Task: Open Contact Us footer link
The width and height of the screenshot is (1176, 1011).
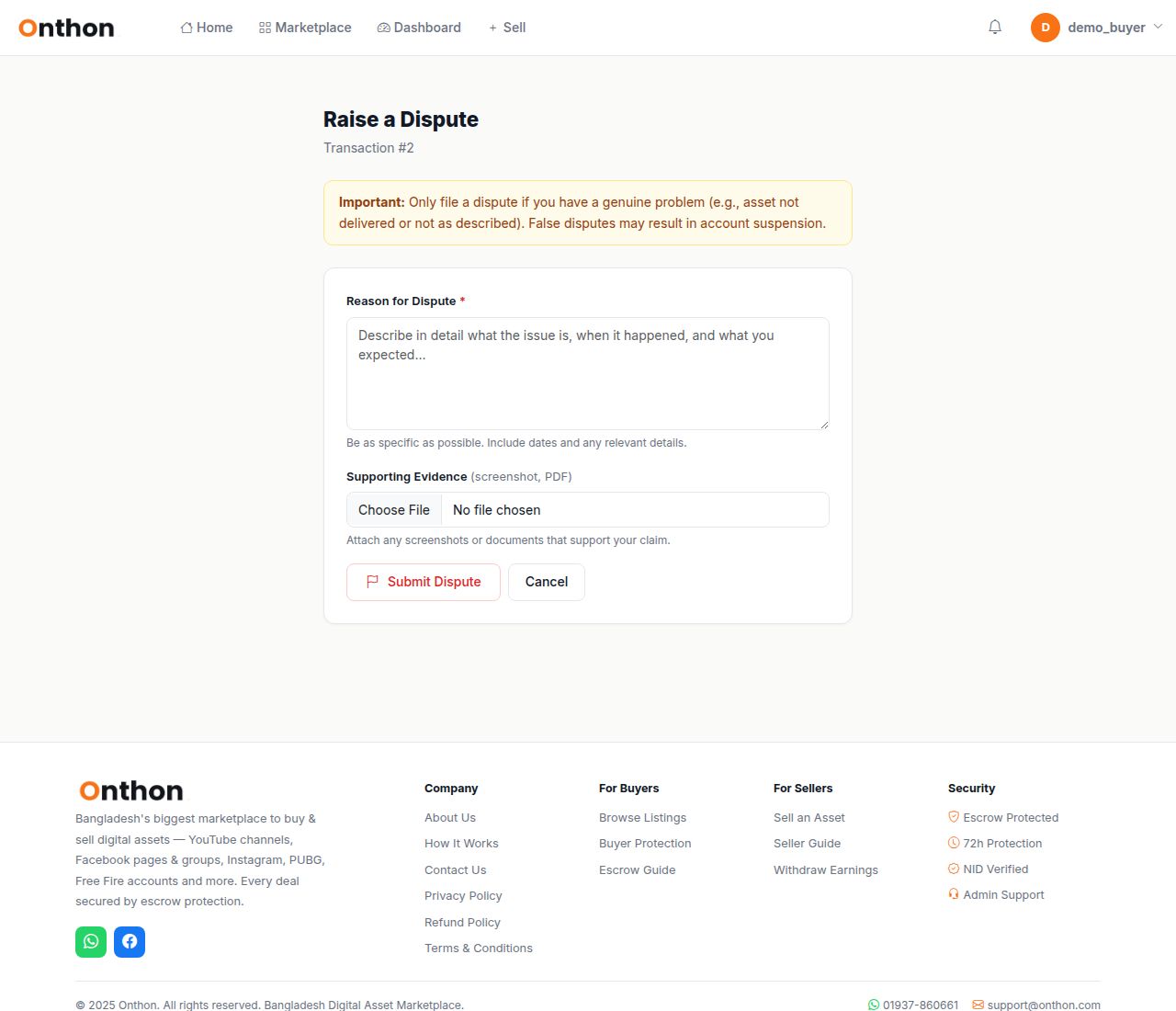Action: [455, 869]
